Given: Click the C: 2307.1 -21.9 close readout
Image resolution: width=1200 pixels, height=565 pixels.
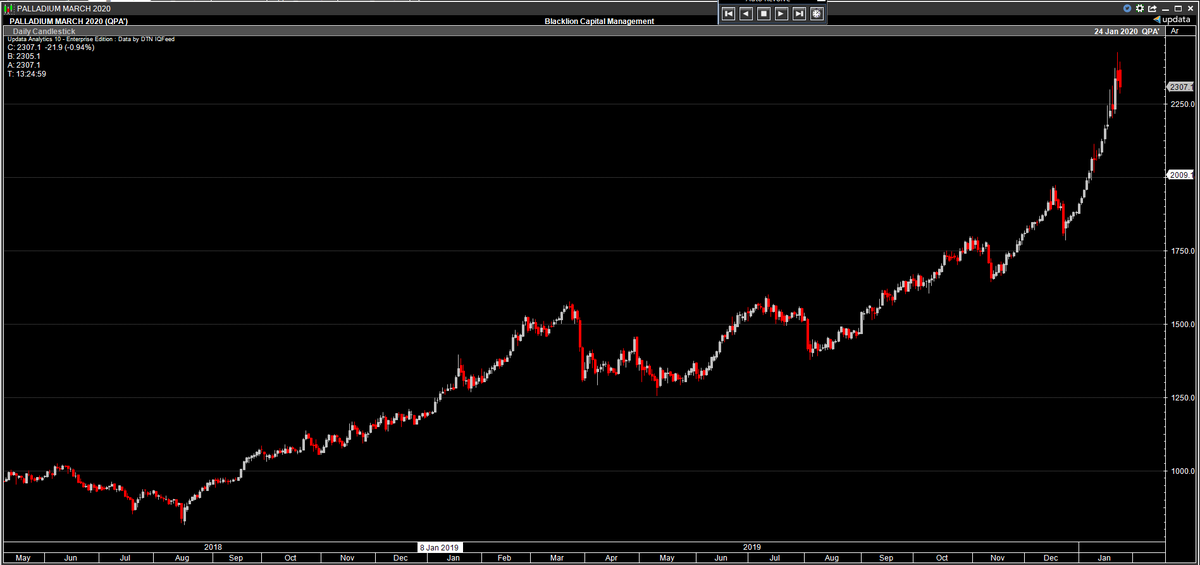Looking at the screenshot, I should pos(51,47).
